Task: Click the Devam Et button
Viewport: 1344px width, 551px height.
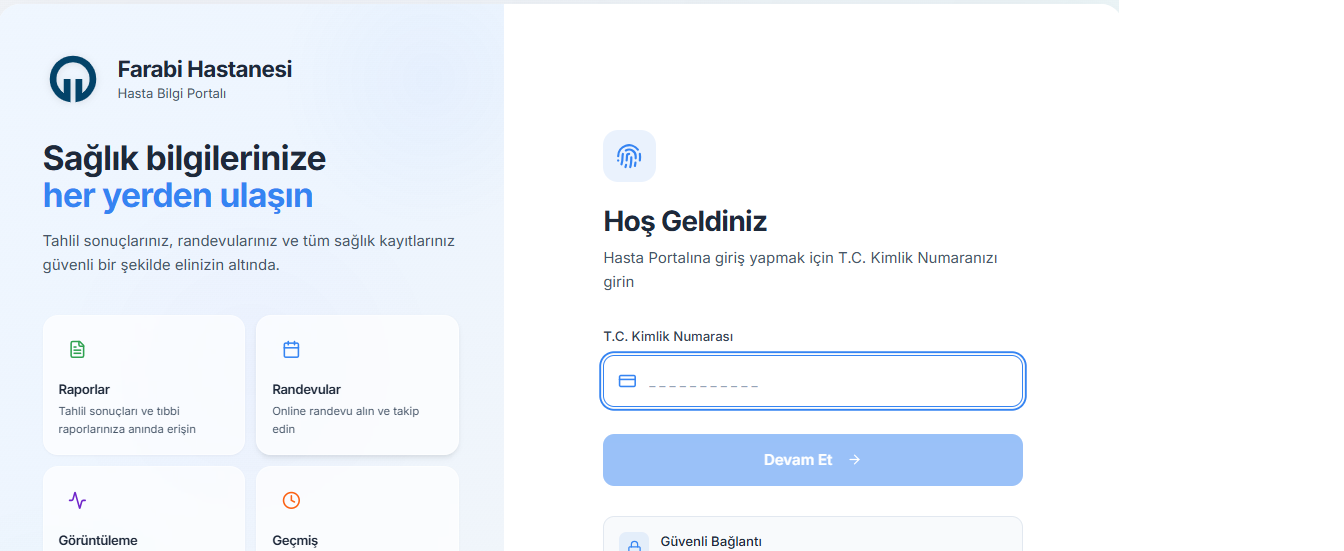Action: 813,460
